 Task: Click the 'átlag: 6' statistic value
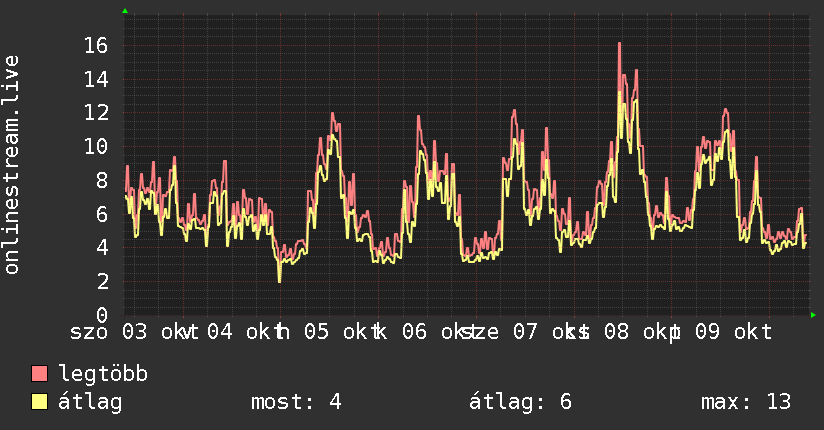520,402
